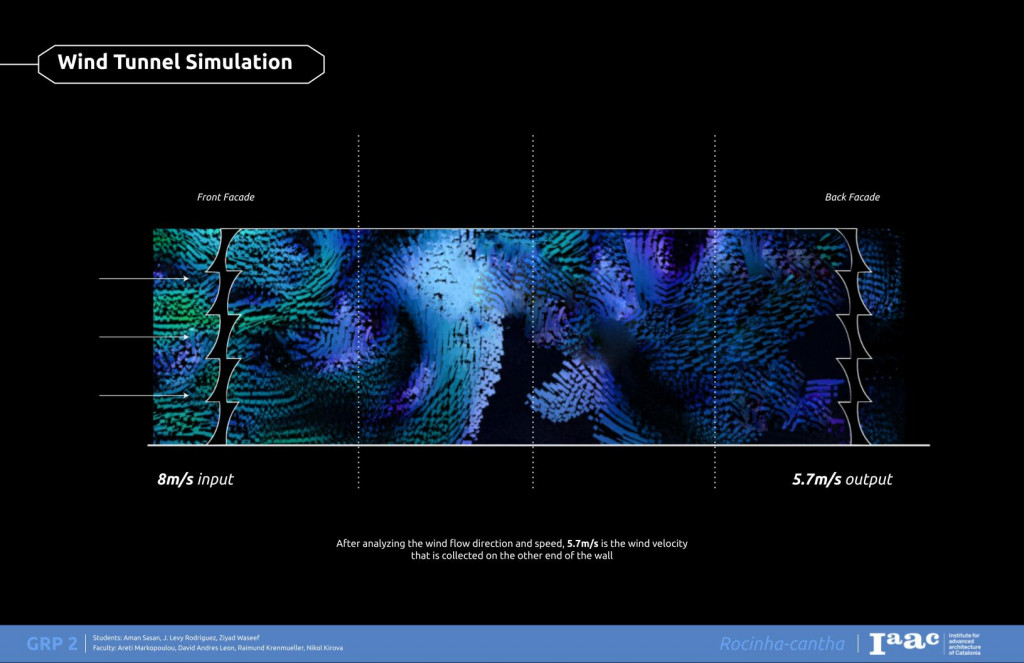Click the Faculty names line in footer
Viewport: 1024px width, 663px height.
217,648
